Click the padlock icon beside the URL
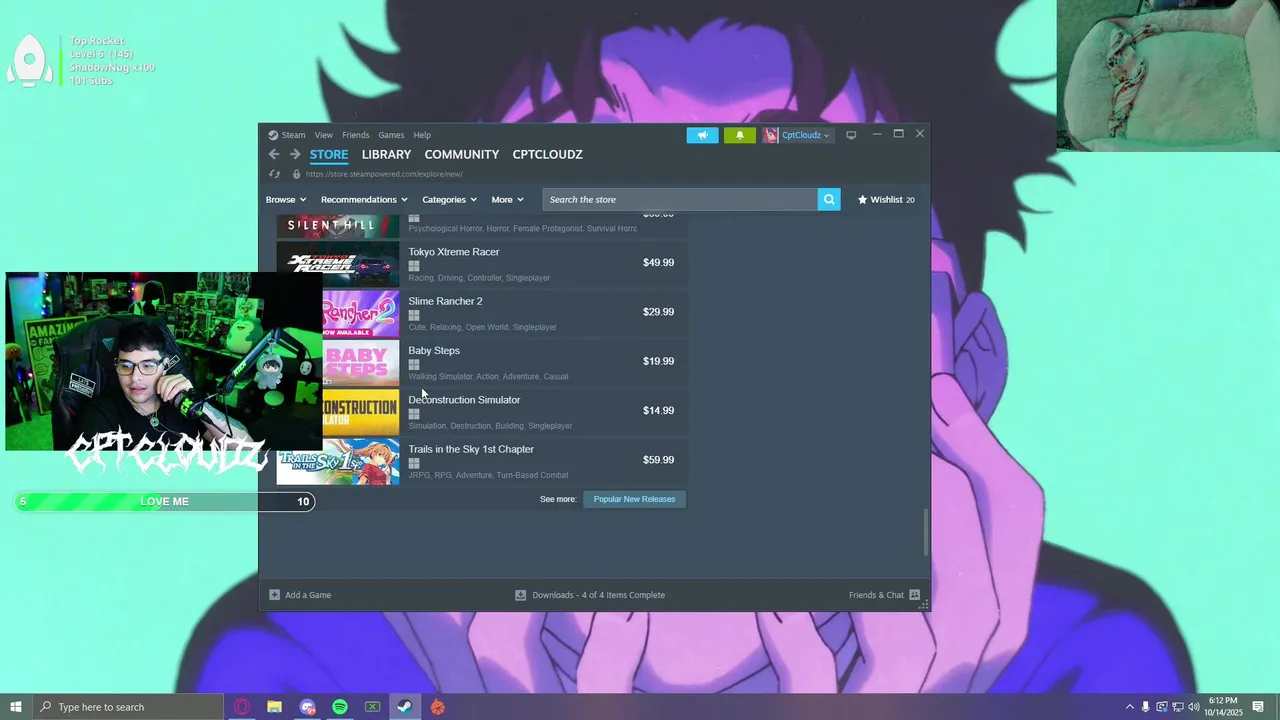1280x720 pixels. (x=296, y=174)
